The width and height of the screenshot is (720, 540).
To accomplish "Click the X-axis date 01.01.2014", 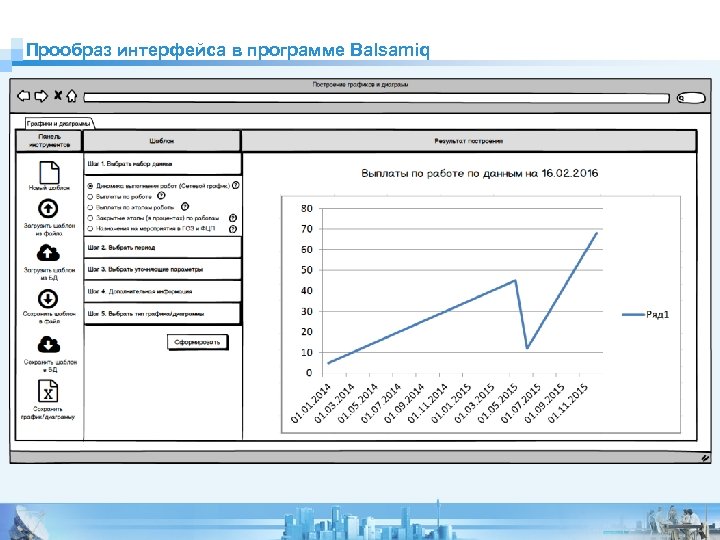I will 311,403.
